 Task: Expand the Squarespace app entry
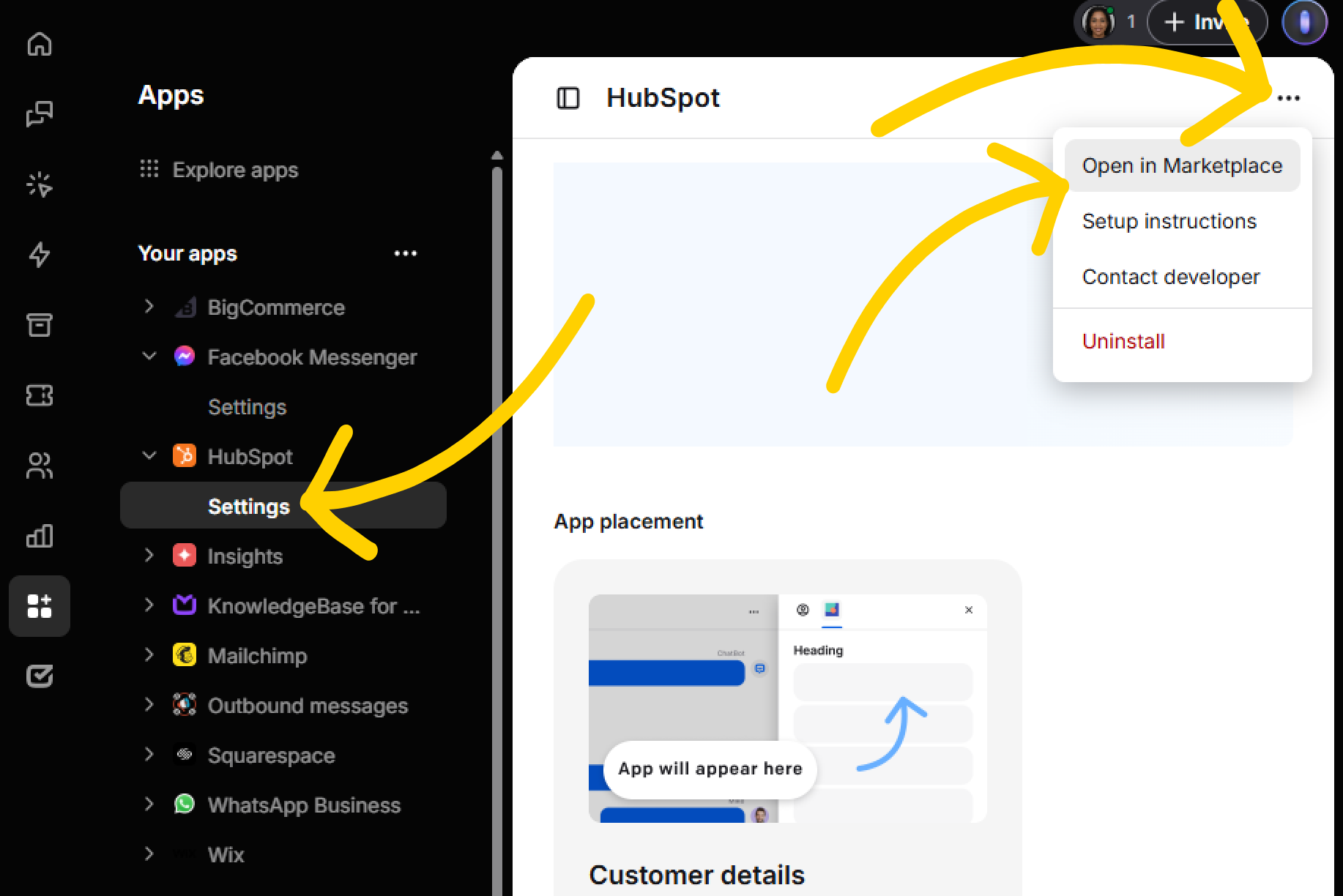click(149, 754)
